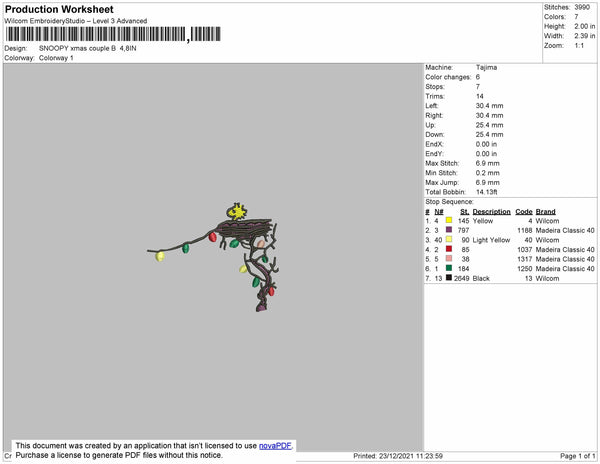This screenshot has height=464, width=600.
Task: Click the Colors value '7' in header
Action: (576, 17)
